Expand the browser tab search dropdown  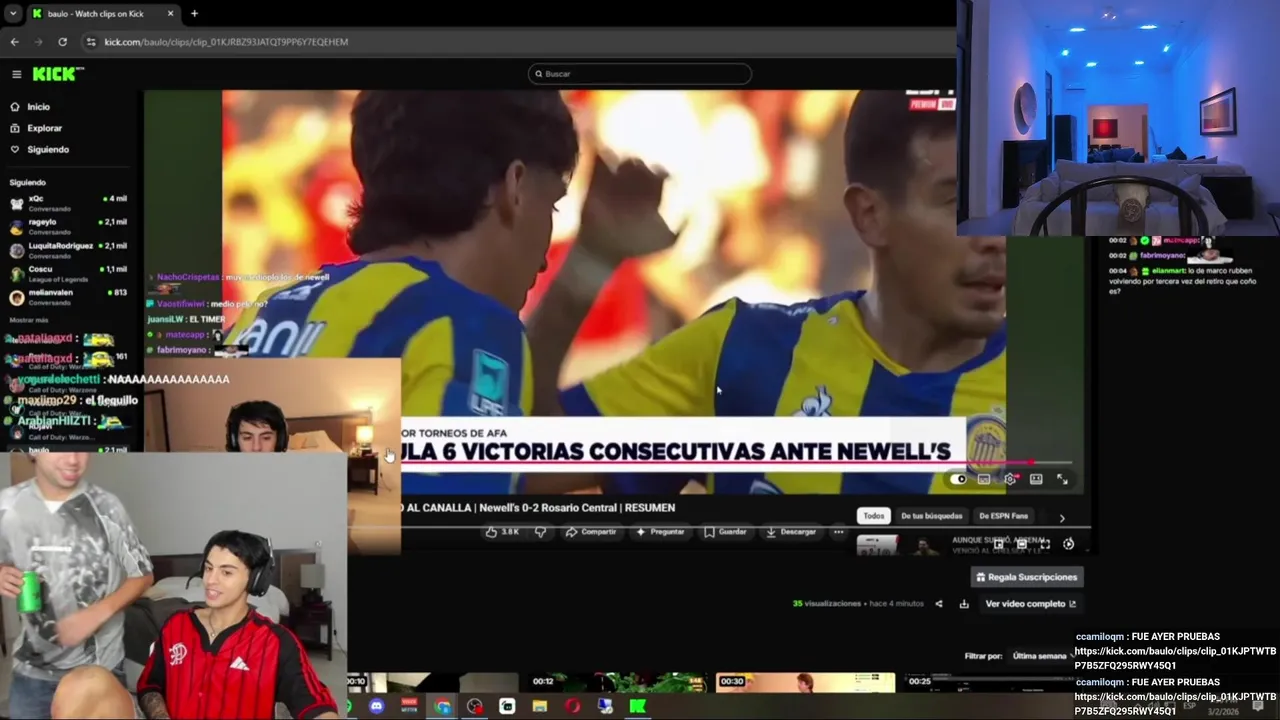(13, 14)
